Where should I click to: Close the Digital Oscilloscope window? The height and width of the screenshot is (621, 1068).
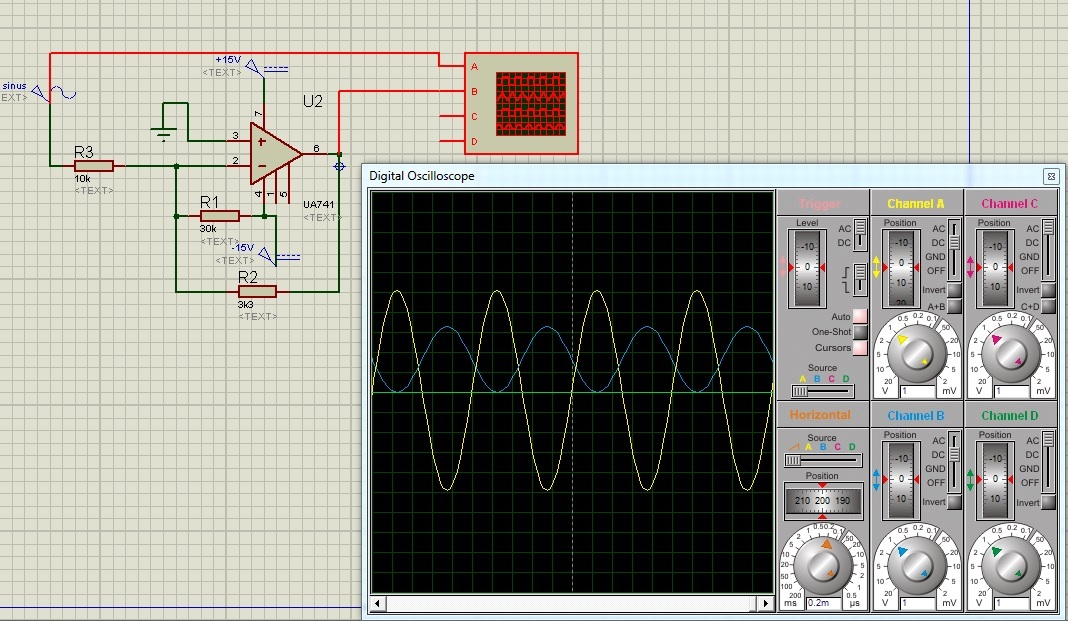pyautogui.click(x=1051, y=176)
